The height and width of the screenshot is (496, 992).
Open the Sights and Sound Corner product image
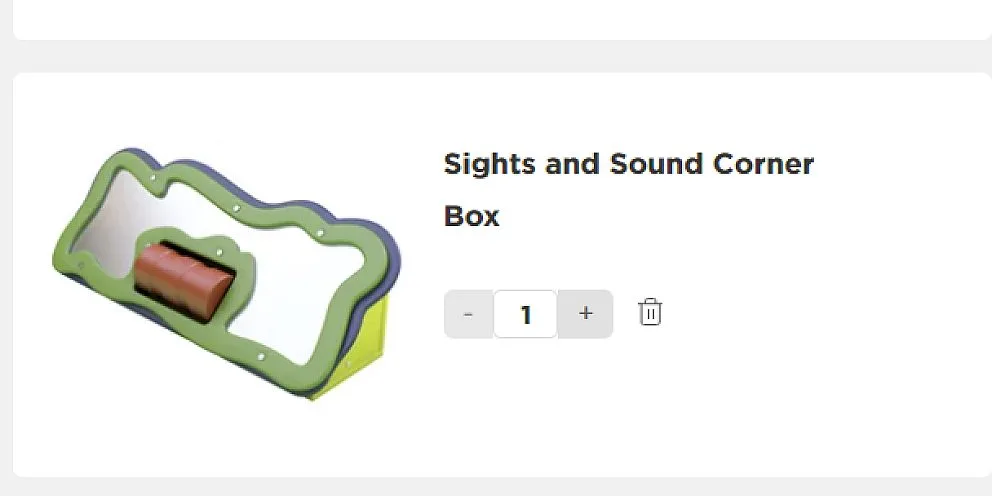[226, 274]
